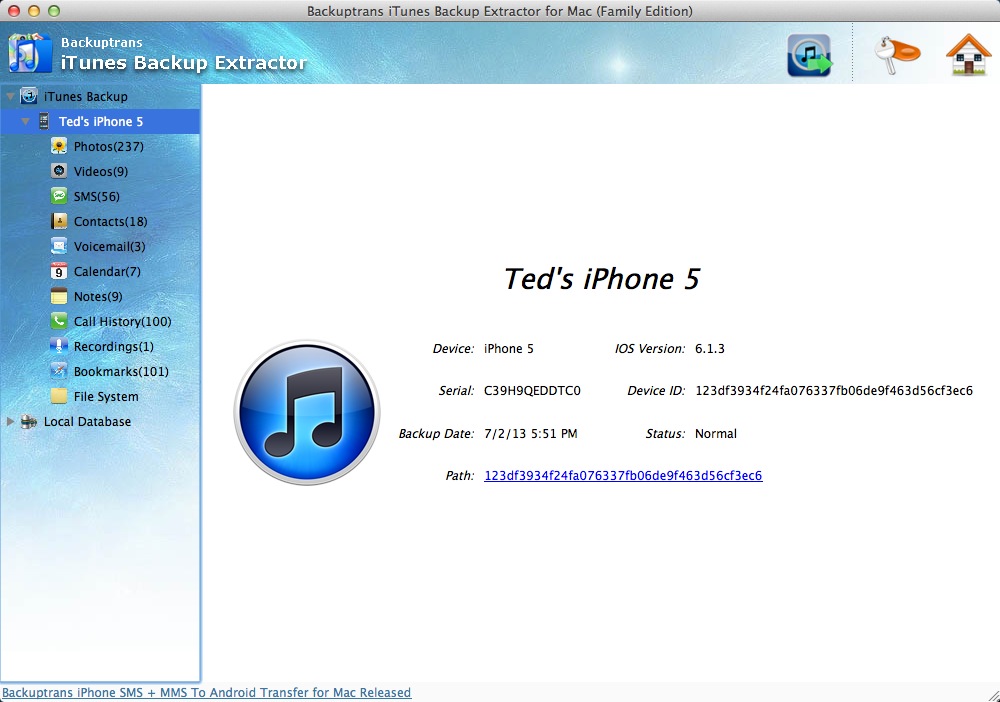
Task: Browse the File System entry
Action: (x=106, y=397)
